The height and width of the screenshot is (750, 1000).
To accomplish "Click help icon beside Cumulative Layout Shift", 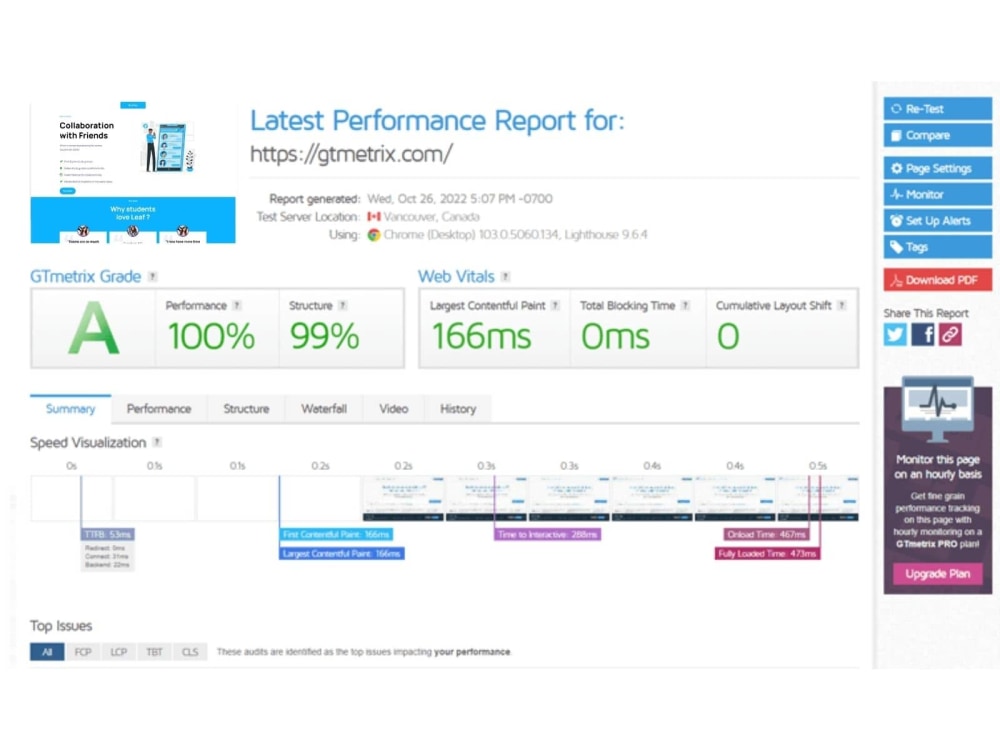I will pyautogui.click(x=841, y=305).
